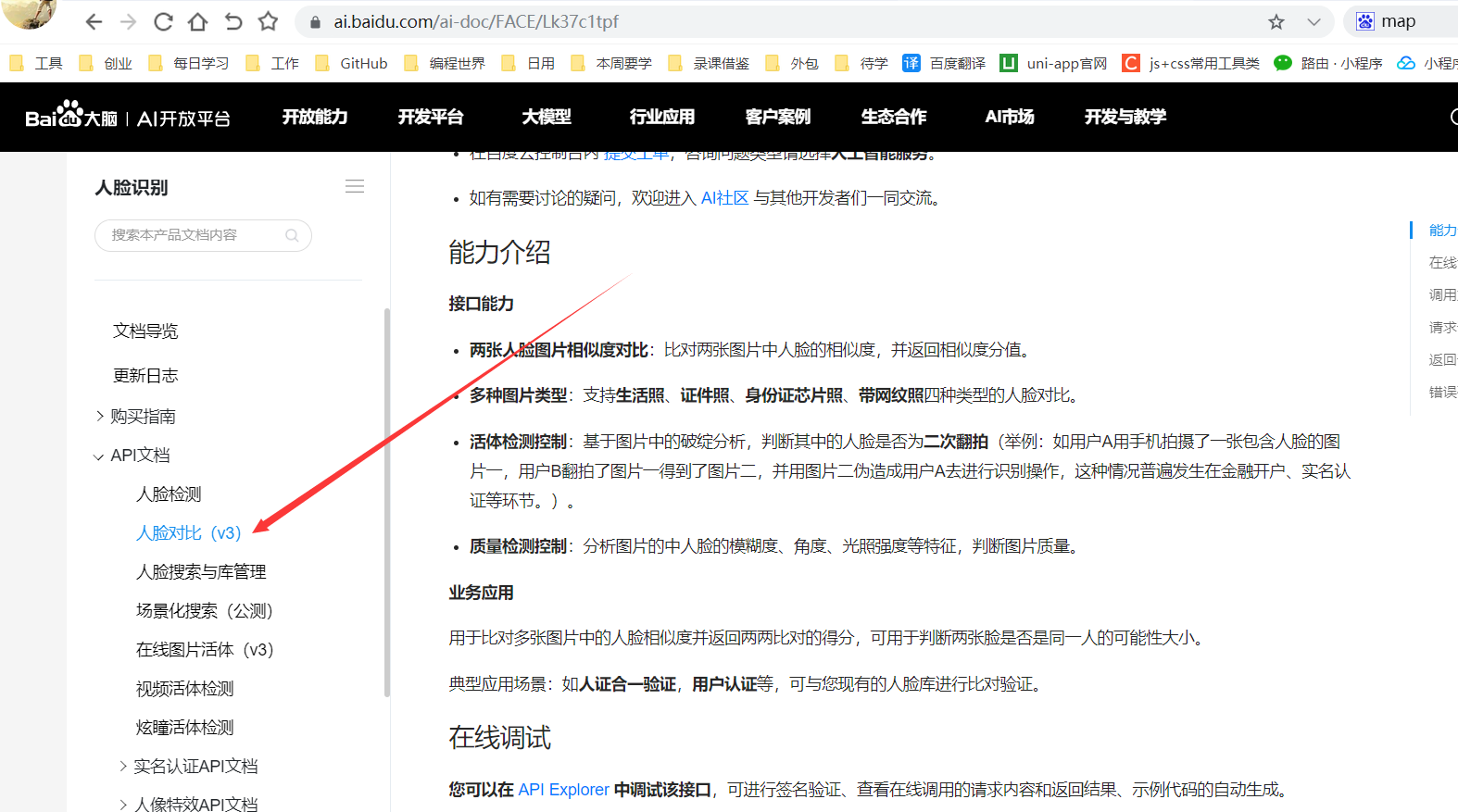Viewport: 1458px width, 812px height.
Task: Open the 开发与教学 navigation menu
Action: click(1125, 117)
